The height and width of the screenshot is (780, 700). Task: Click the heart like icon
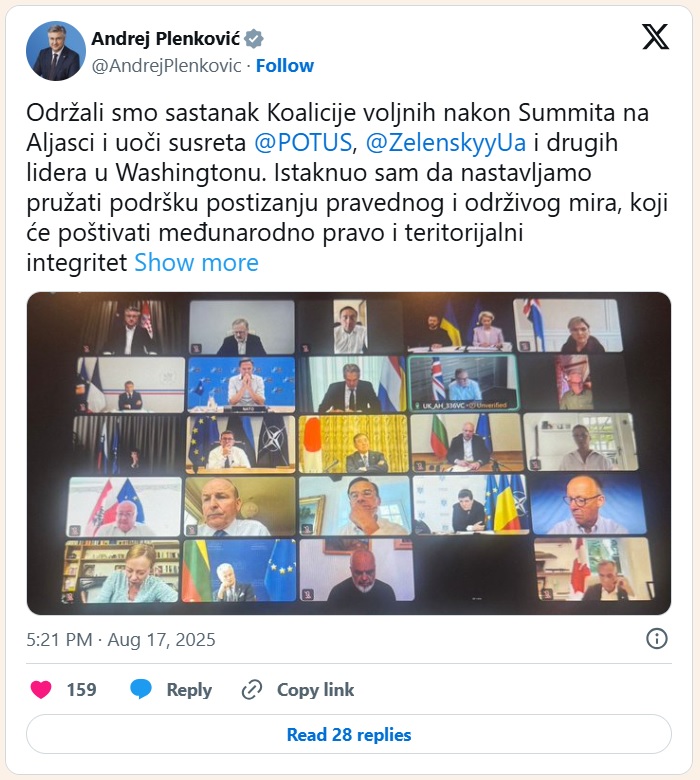[41, 689]
